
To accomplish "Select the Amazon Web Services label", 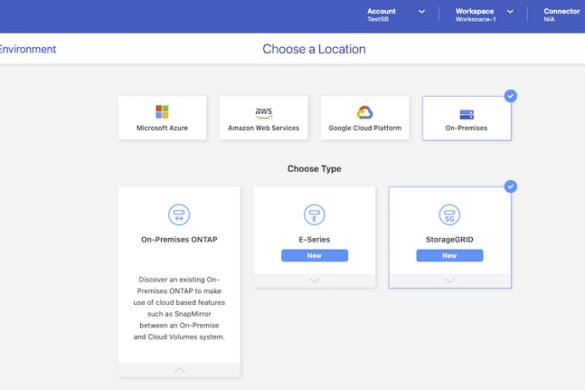I will coord(264,128).
